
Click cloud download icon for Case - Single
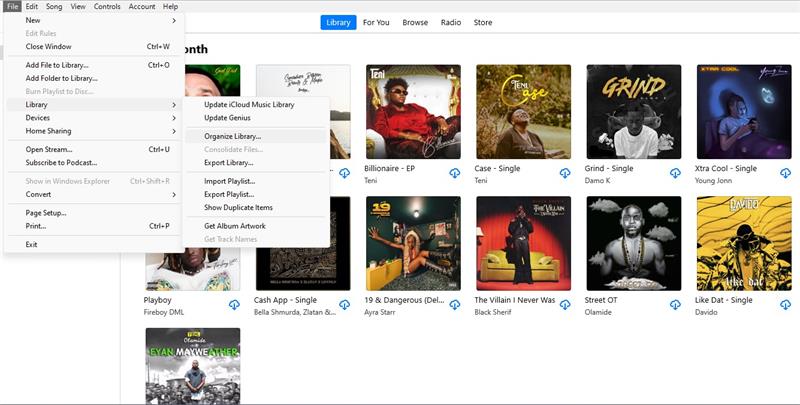click(x=565, y=173)
